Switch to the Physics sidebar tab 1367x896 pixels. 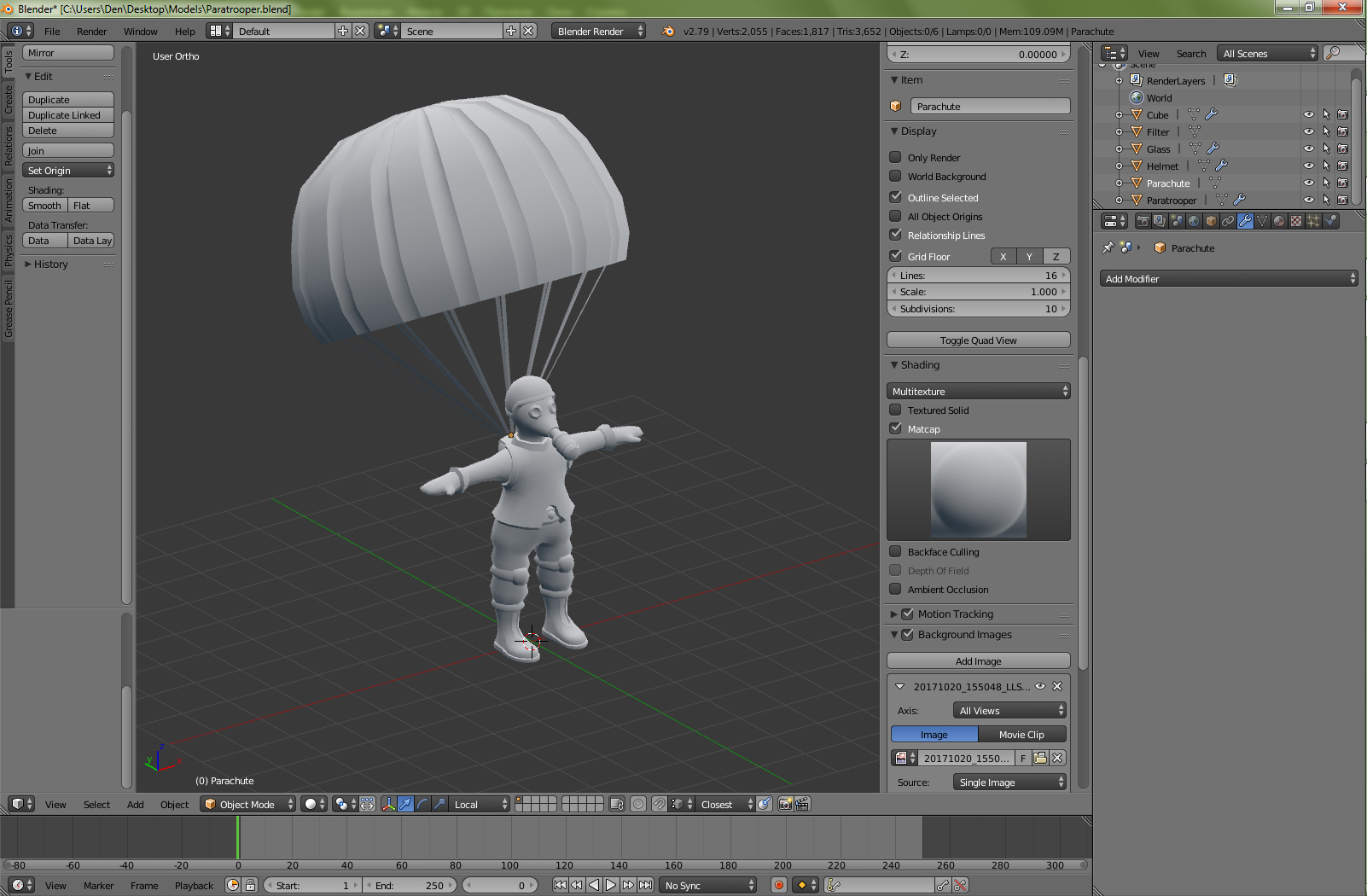coord(9,251)
